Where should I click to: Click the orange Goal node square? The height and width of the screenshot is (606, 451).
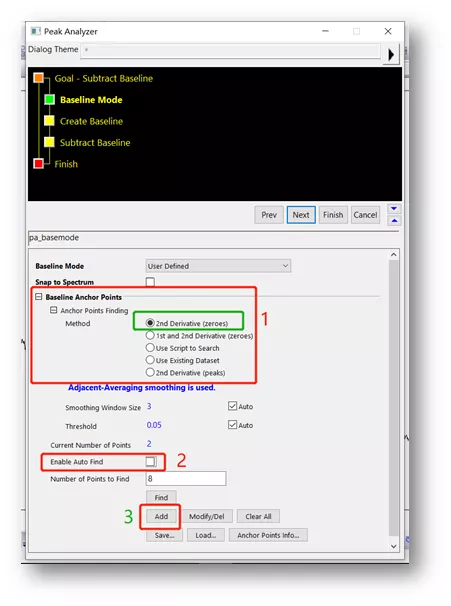pos(39,78)
